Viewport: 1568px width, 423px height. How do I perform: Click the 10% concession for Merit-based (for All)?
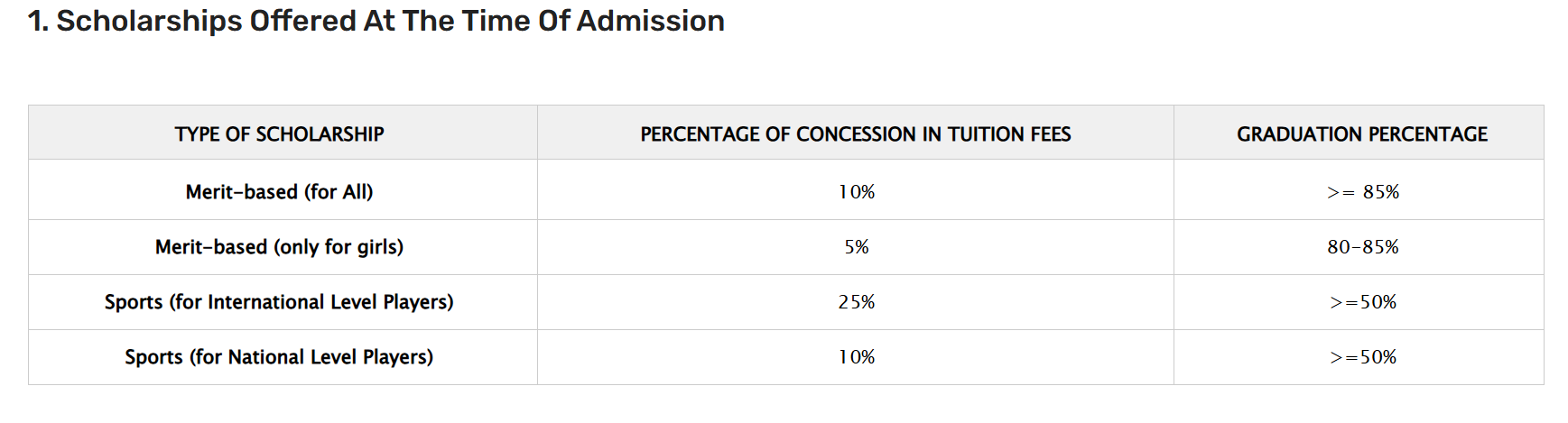(x=856, y=192)
